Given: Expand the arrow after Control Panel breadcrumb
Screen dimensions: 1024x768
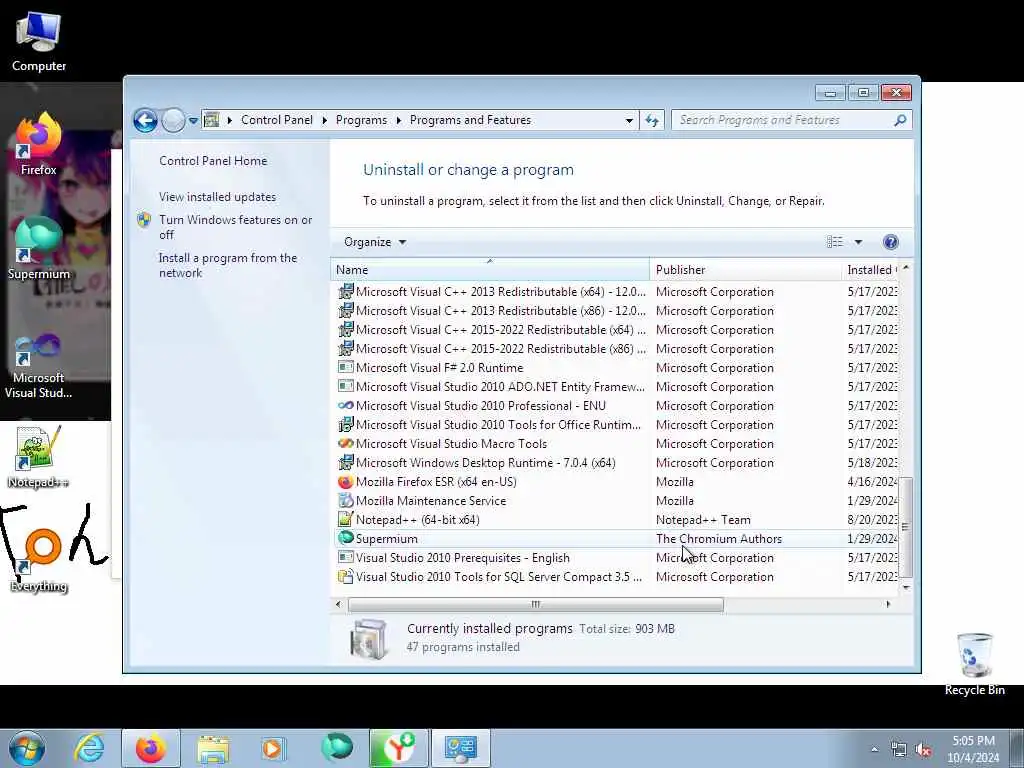Looking at the screenshot, I should point(325,121).
